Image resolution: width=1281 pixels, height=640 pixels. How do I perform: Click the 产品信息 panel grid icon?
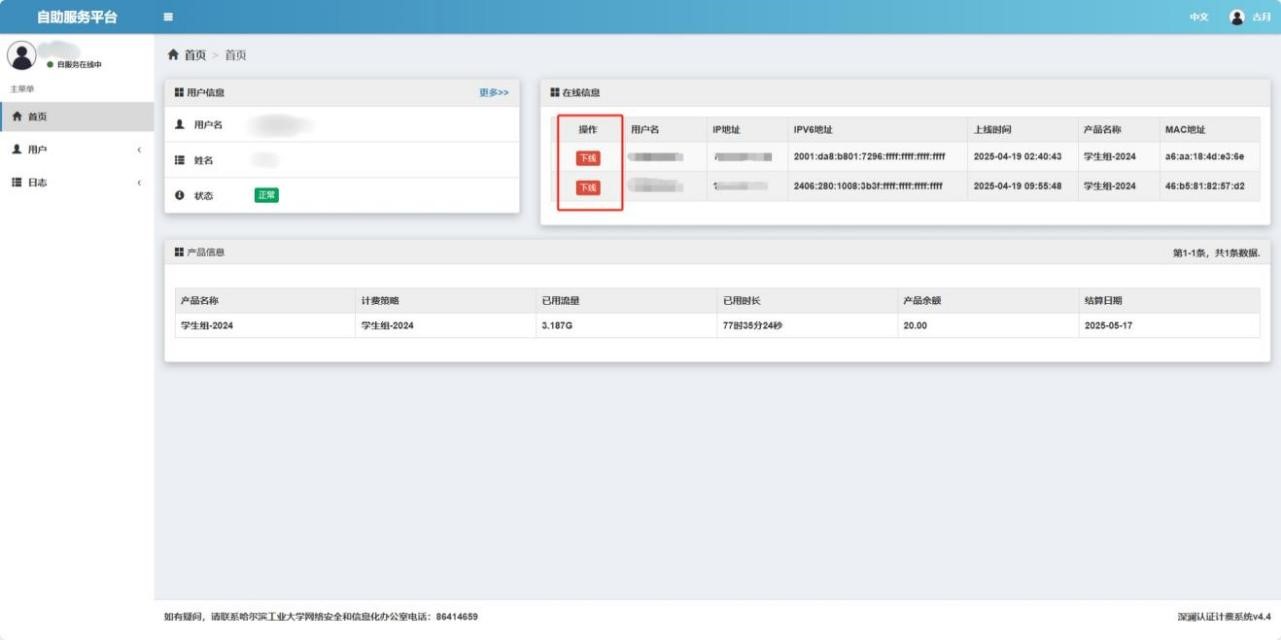click(x=179, y=252)
